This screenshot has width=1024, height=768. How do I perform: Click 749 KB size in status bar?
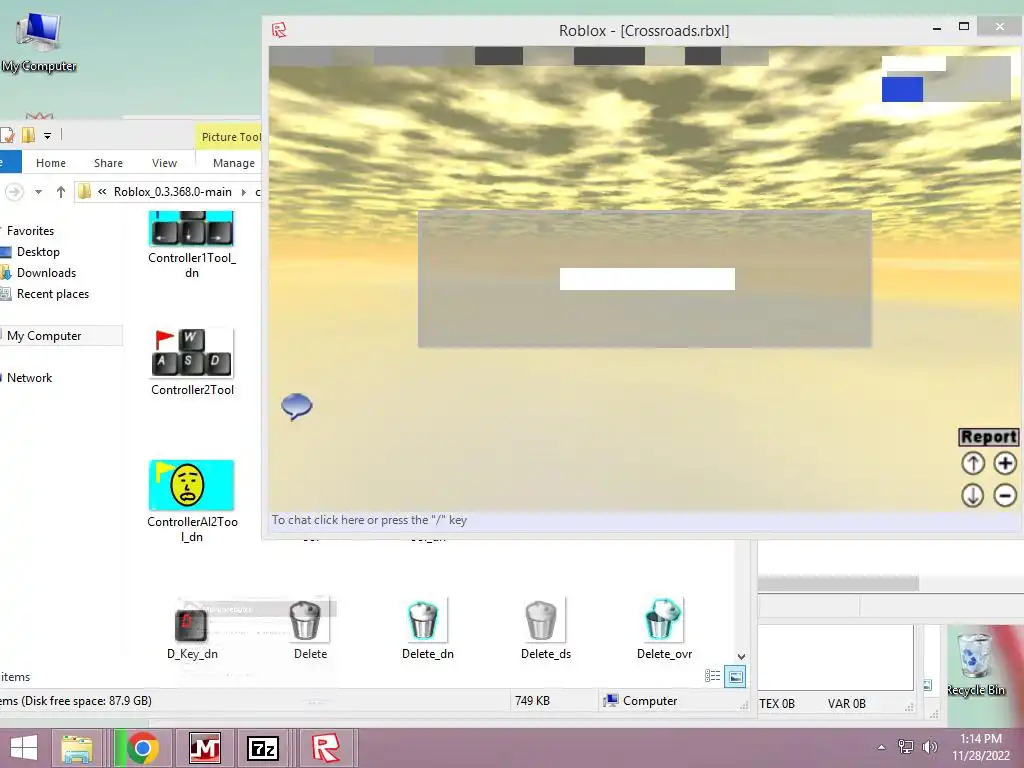click(x=532, y=701)
